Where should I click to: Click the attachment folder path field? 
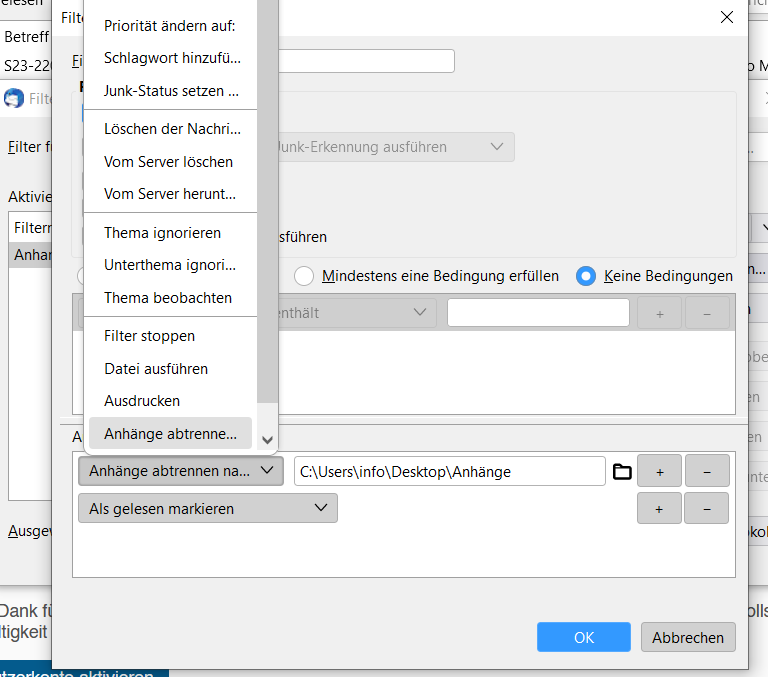(450, 472)
